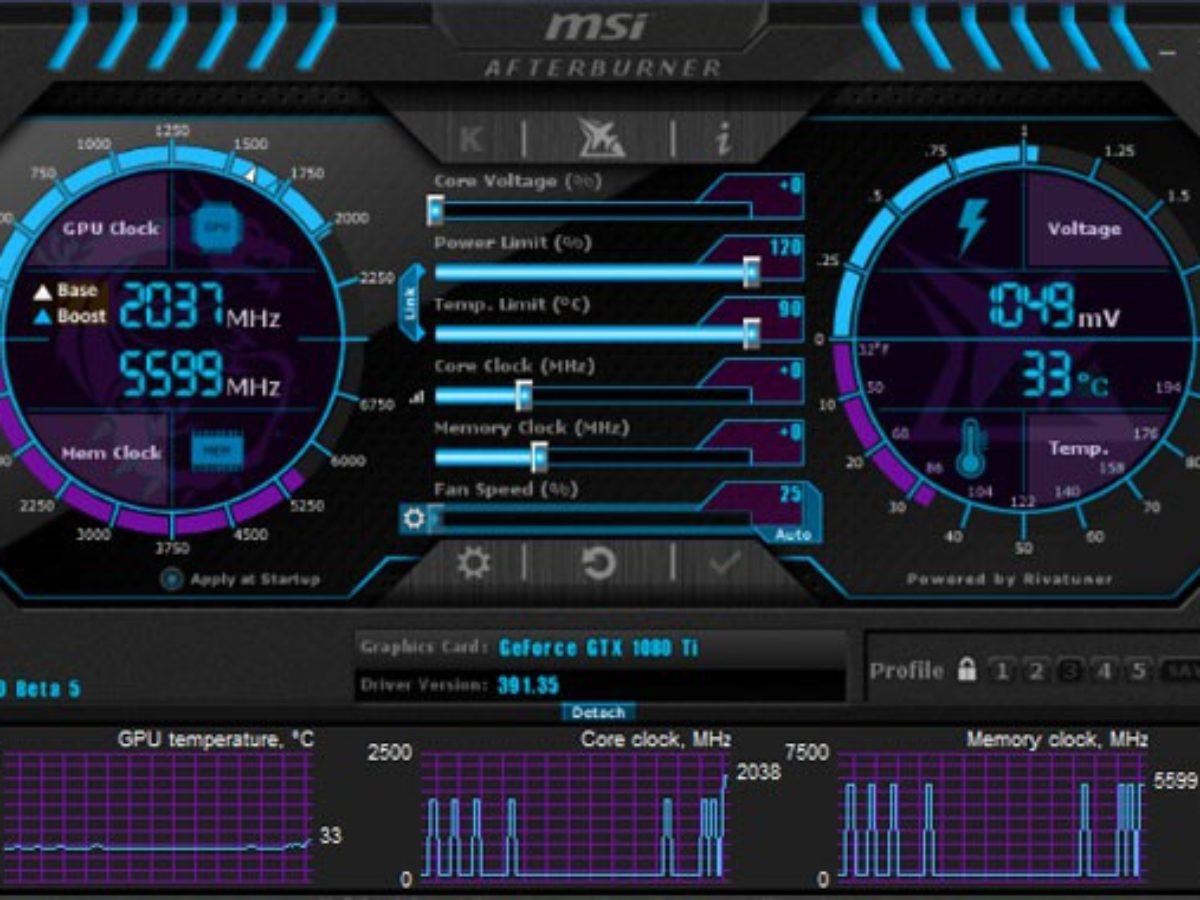Click the Core Voltage slider handle
The width and height of the screenshot is (1200, 900).
[435, 210]
